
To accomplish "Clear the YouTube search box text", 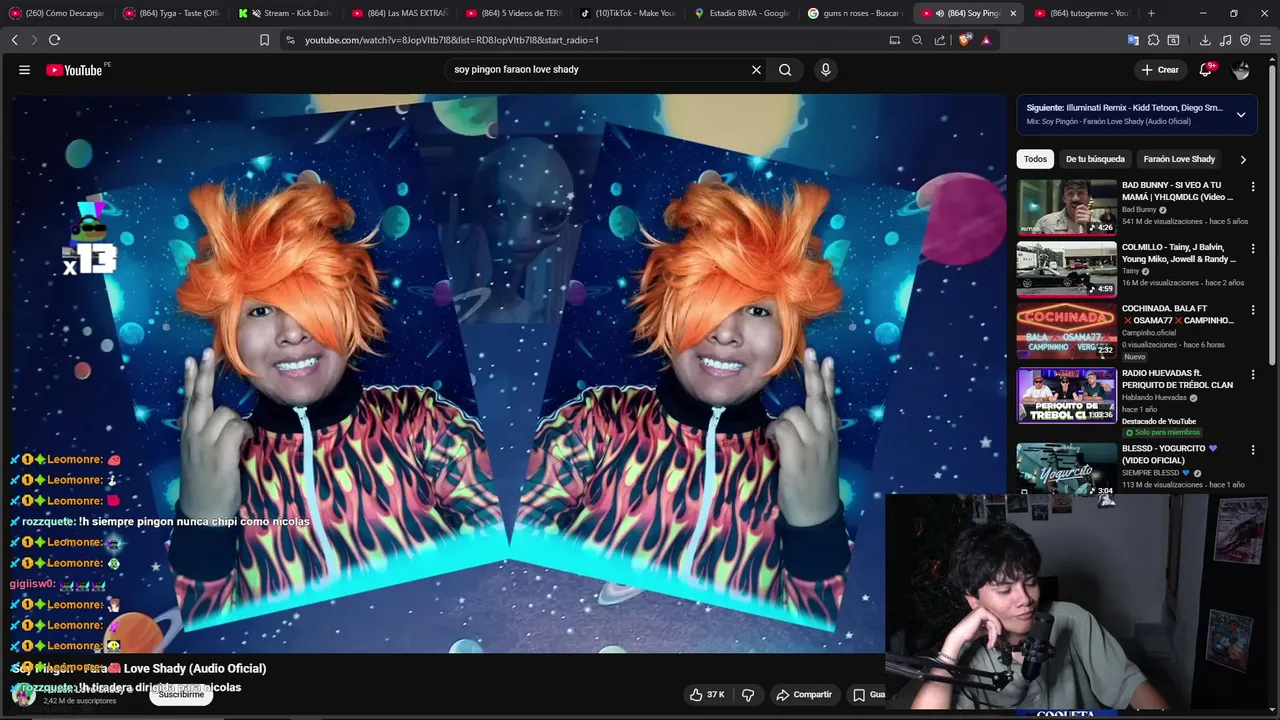I will (756, 70).
